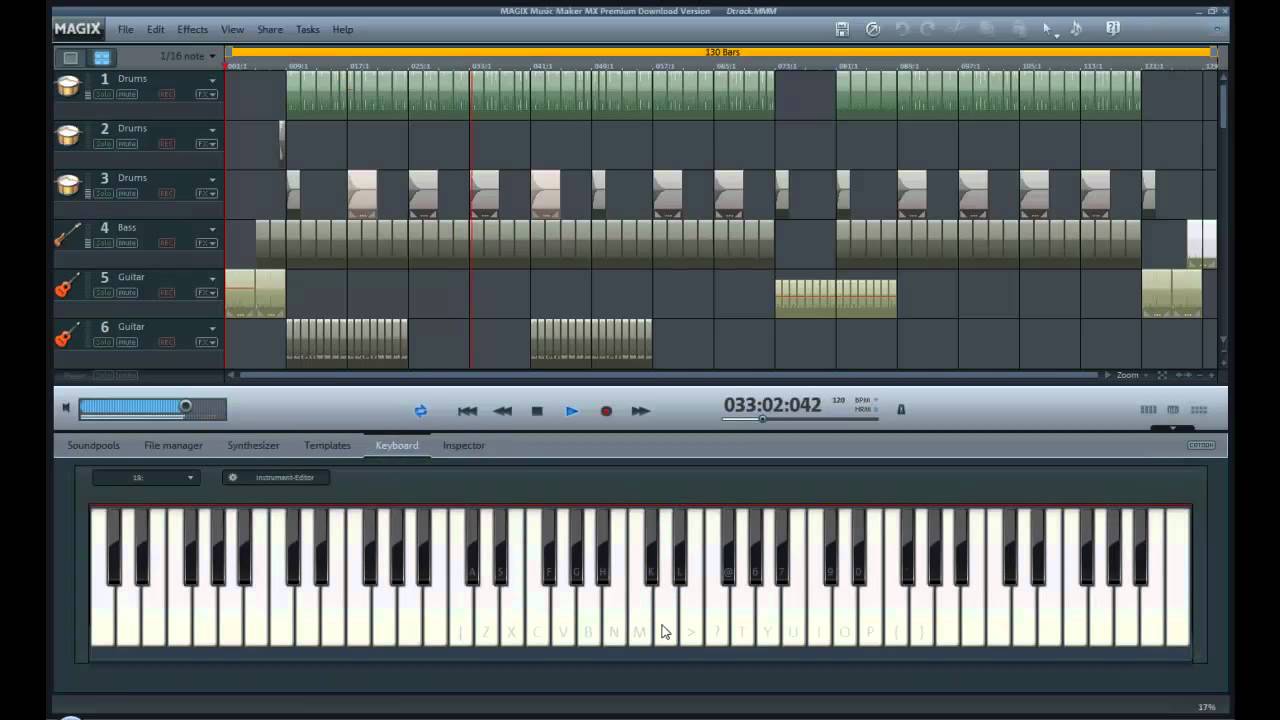
Task: Switch to the Soundpools tab
Action: 93,445
